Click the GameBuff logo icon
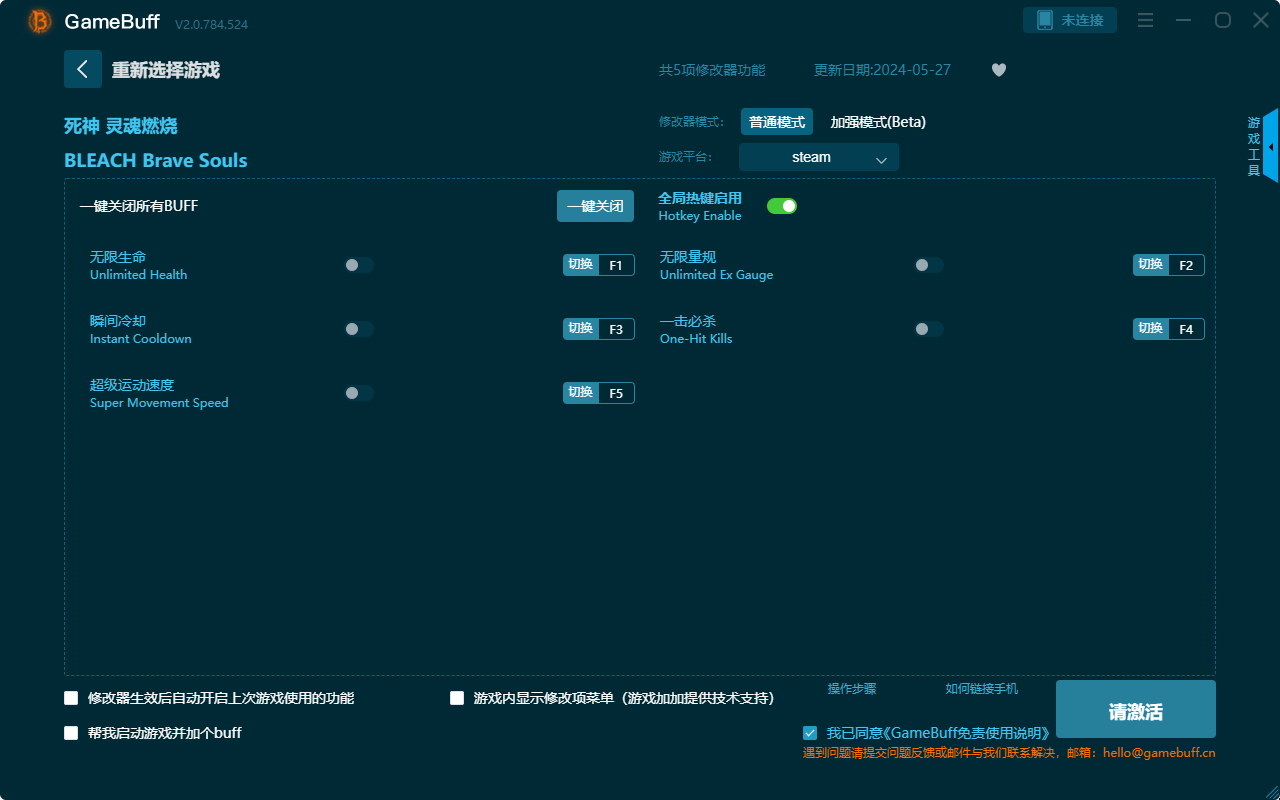Image resolution: width=1280 pixels, height=800 pixels. 40,21
